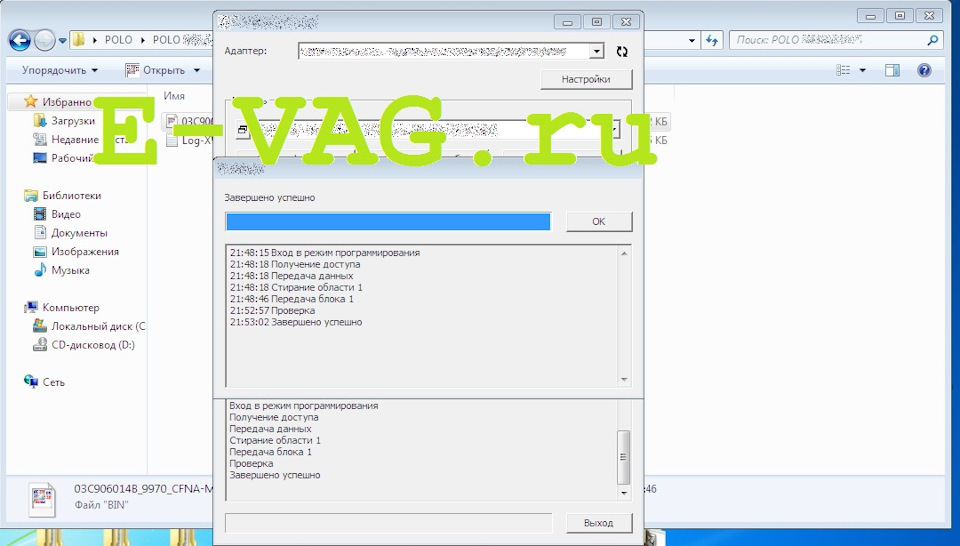Click the Explorer back arrow

click(20, 41)
